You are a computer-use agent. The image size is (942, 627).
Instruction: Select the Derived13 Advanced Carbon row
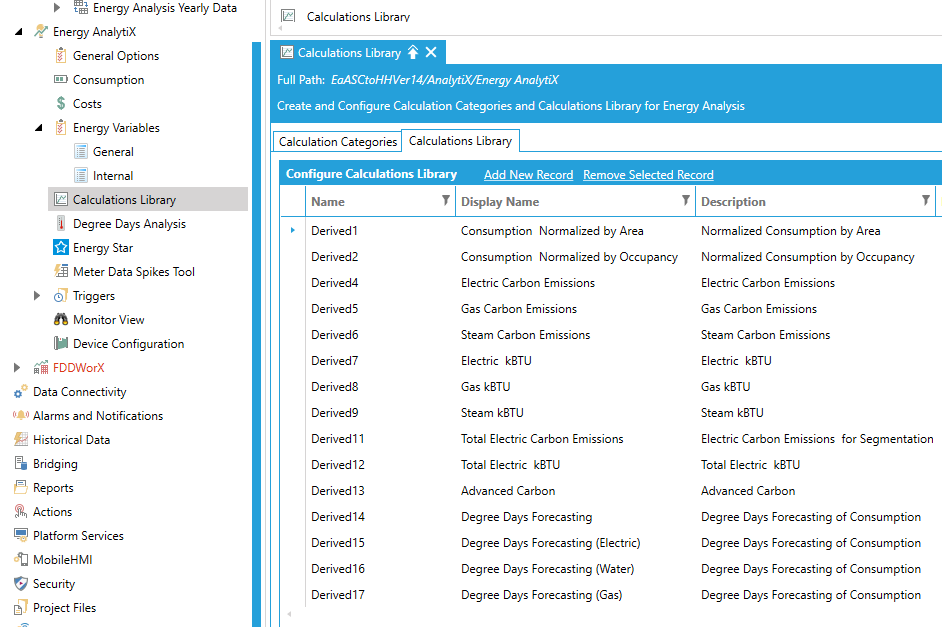pos(508,491)
